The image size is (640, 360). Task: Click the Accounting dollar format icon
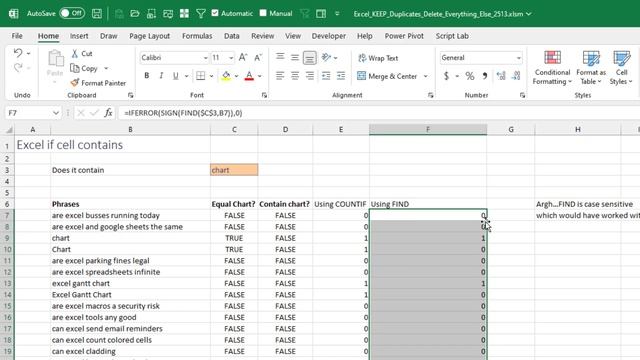[446, 76]
